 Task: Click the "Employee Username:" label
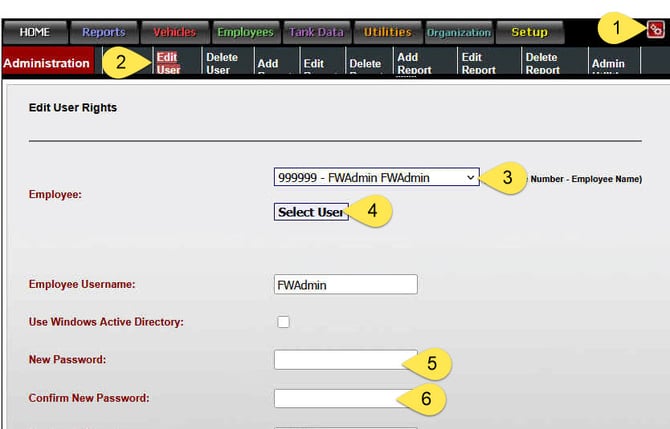82,284
